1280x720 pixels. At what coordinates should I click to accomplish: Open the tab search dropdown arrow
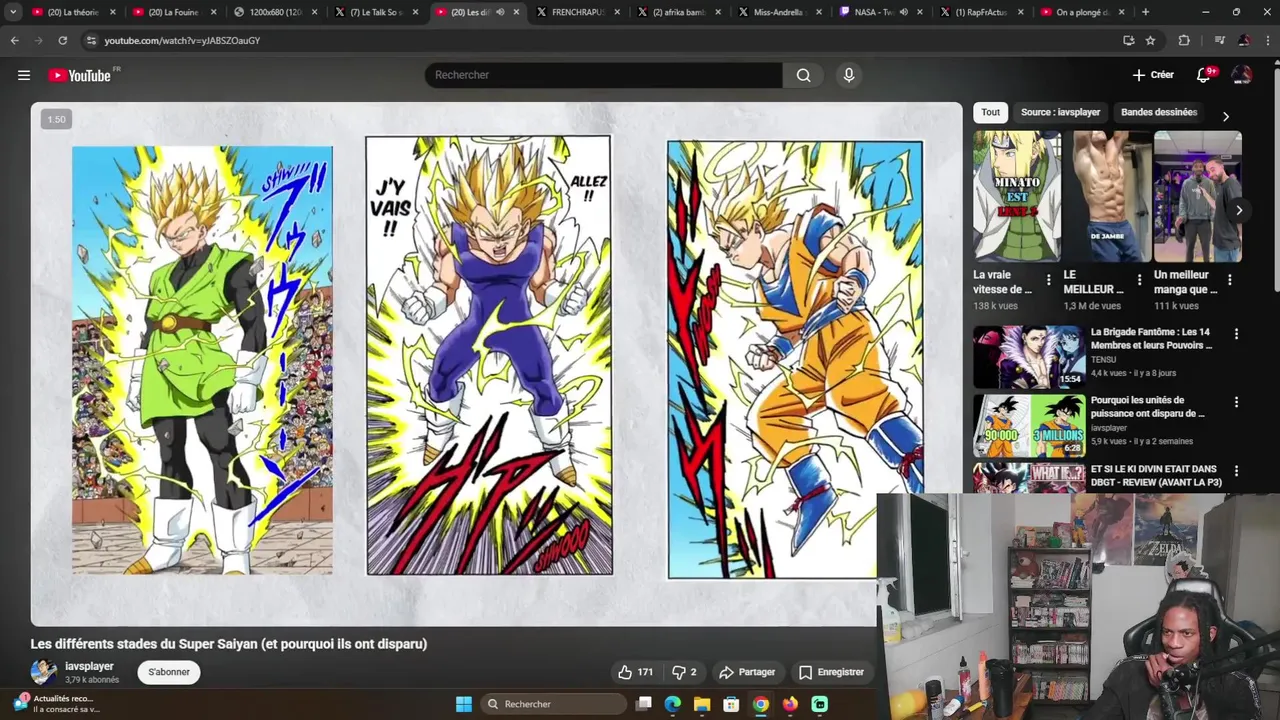coord(13,12)
